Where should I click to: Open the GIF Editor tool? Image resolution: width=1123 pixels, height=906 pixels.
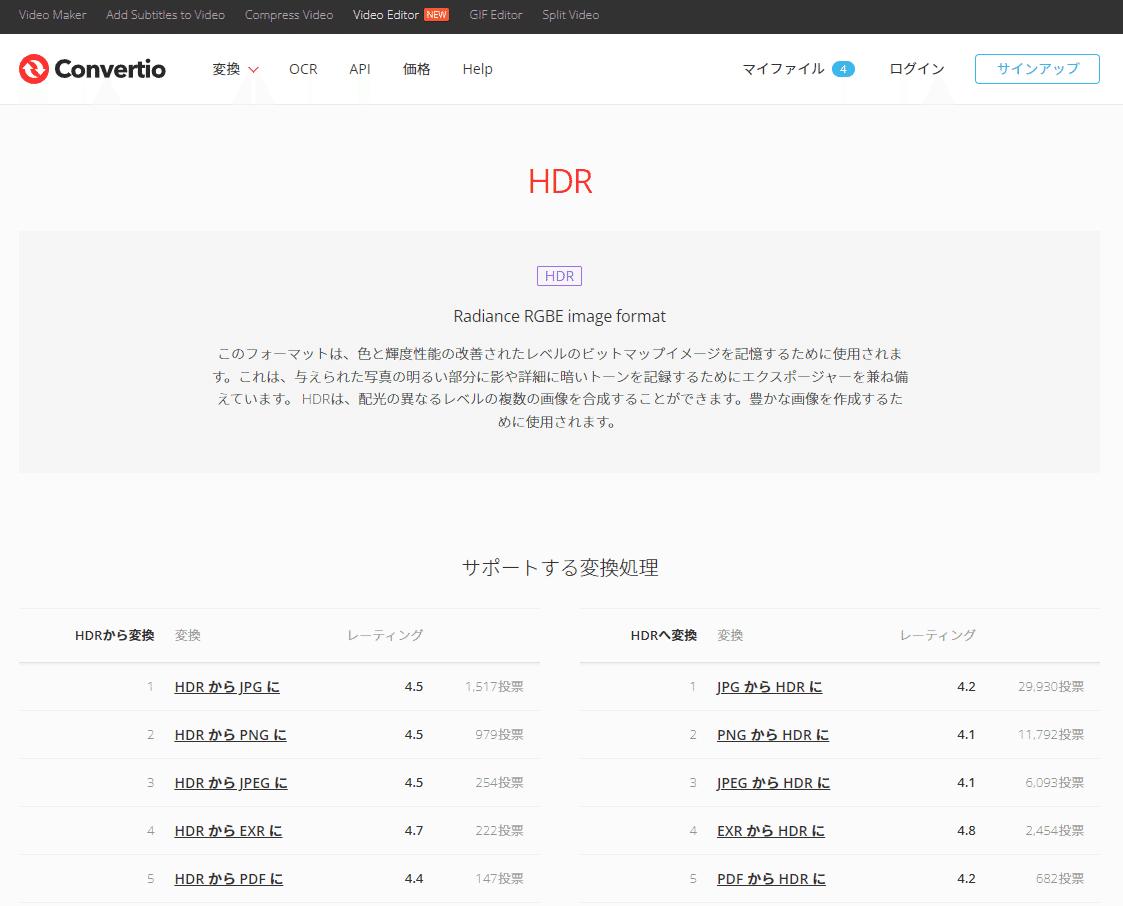[496, 14]
